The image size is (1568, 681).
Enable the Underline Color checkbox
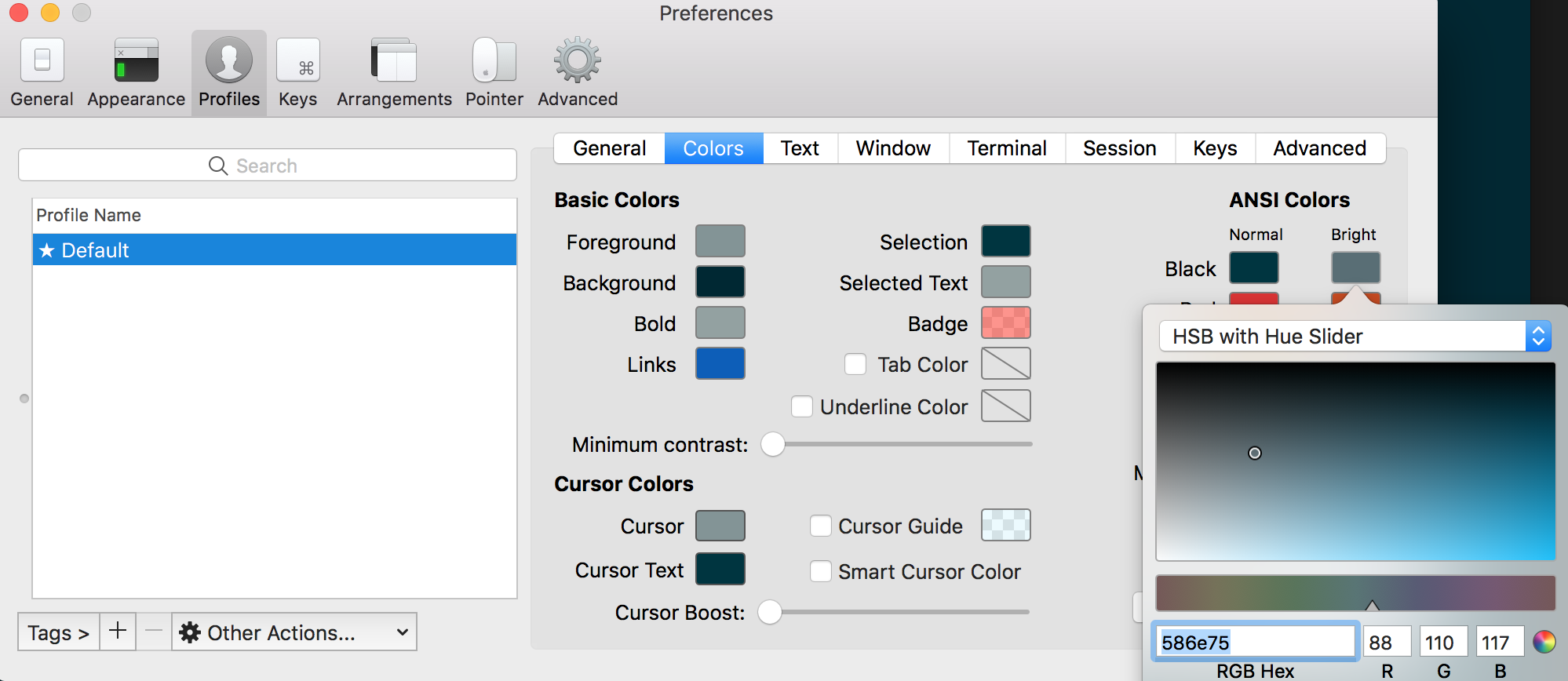click(x=802, y=406)
